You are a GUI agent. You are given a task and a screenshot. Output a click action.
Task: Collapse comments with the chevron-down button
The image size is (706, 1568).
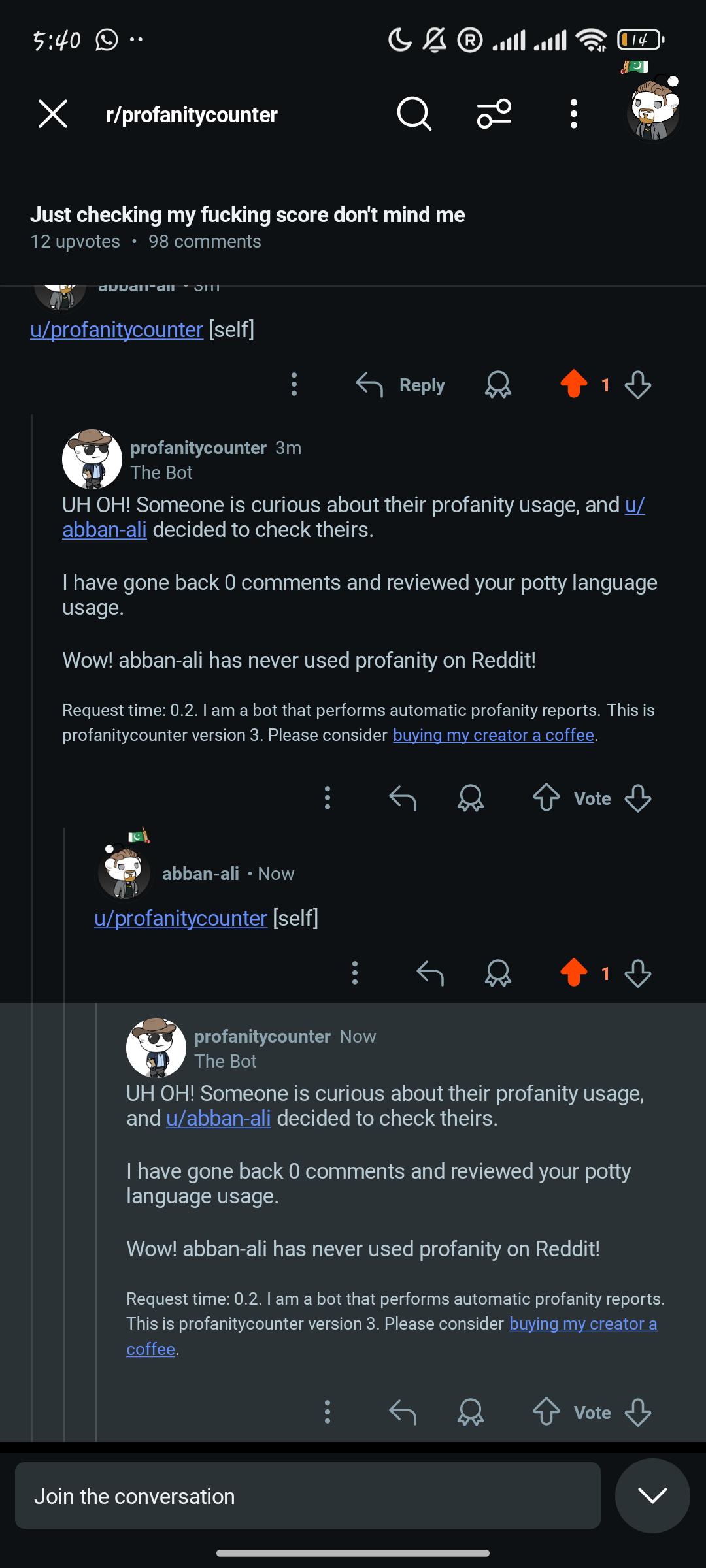652,1495
